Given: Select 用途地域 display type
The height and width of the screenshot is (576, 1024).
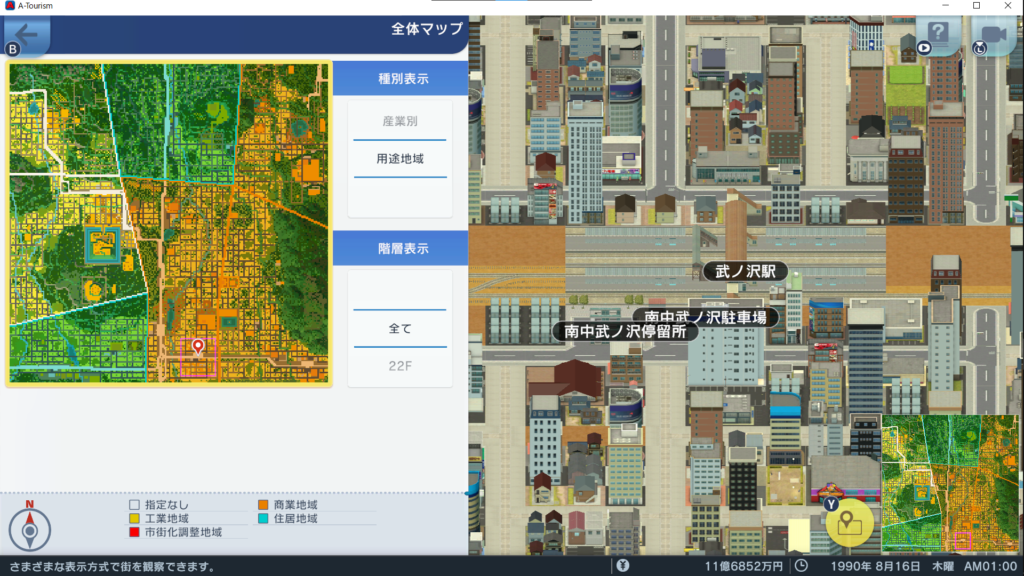Looking at the screenshot, I should 400,158.
